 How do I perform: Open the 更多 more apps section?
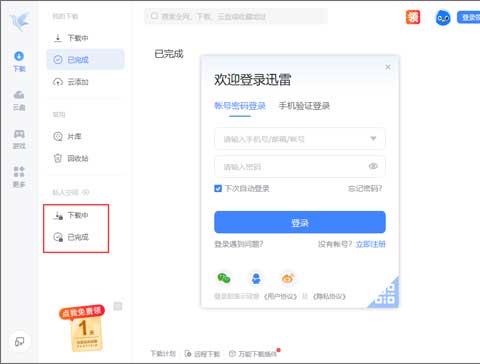tap(19, 177)
